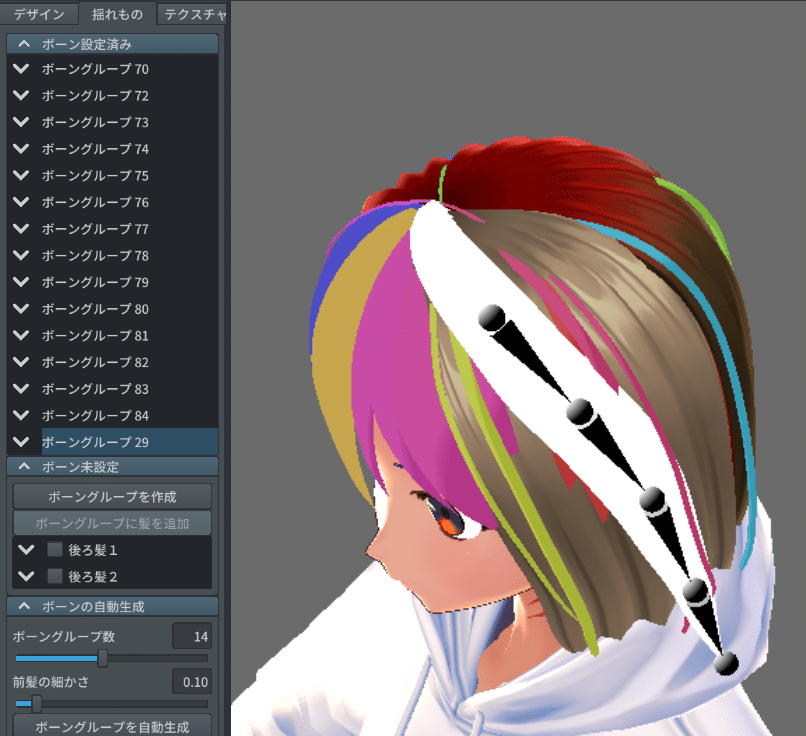Click the ボーングループ数 value field
The image size is (806, 736).
[192, 637]
